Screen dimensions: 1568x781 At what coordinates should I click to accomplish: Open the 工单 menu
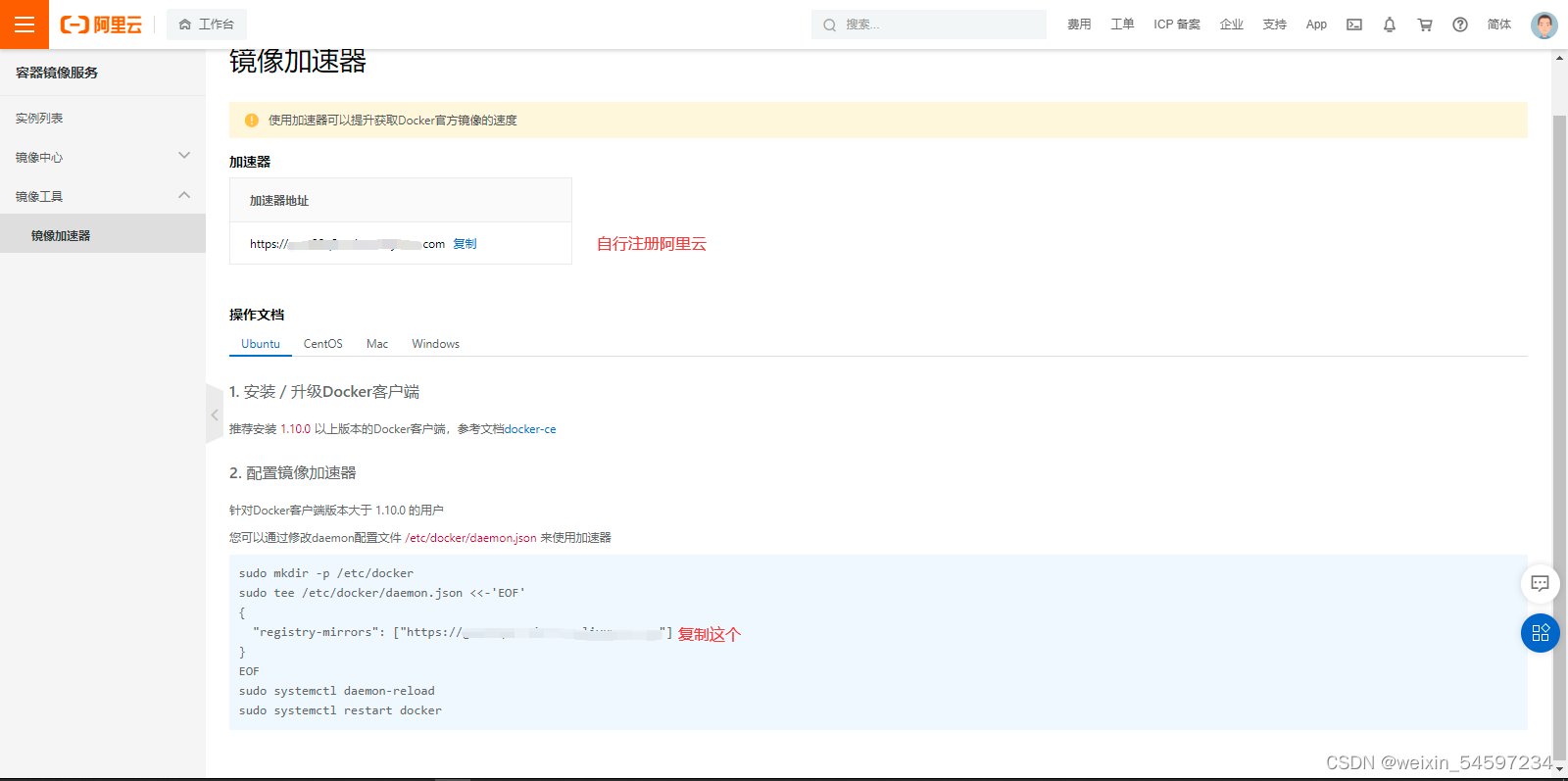(x=1122, y=24)
